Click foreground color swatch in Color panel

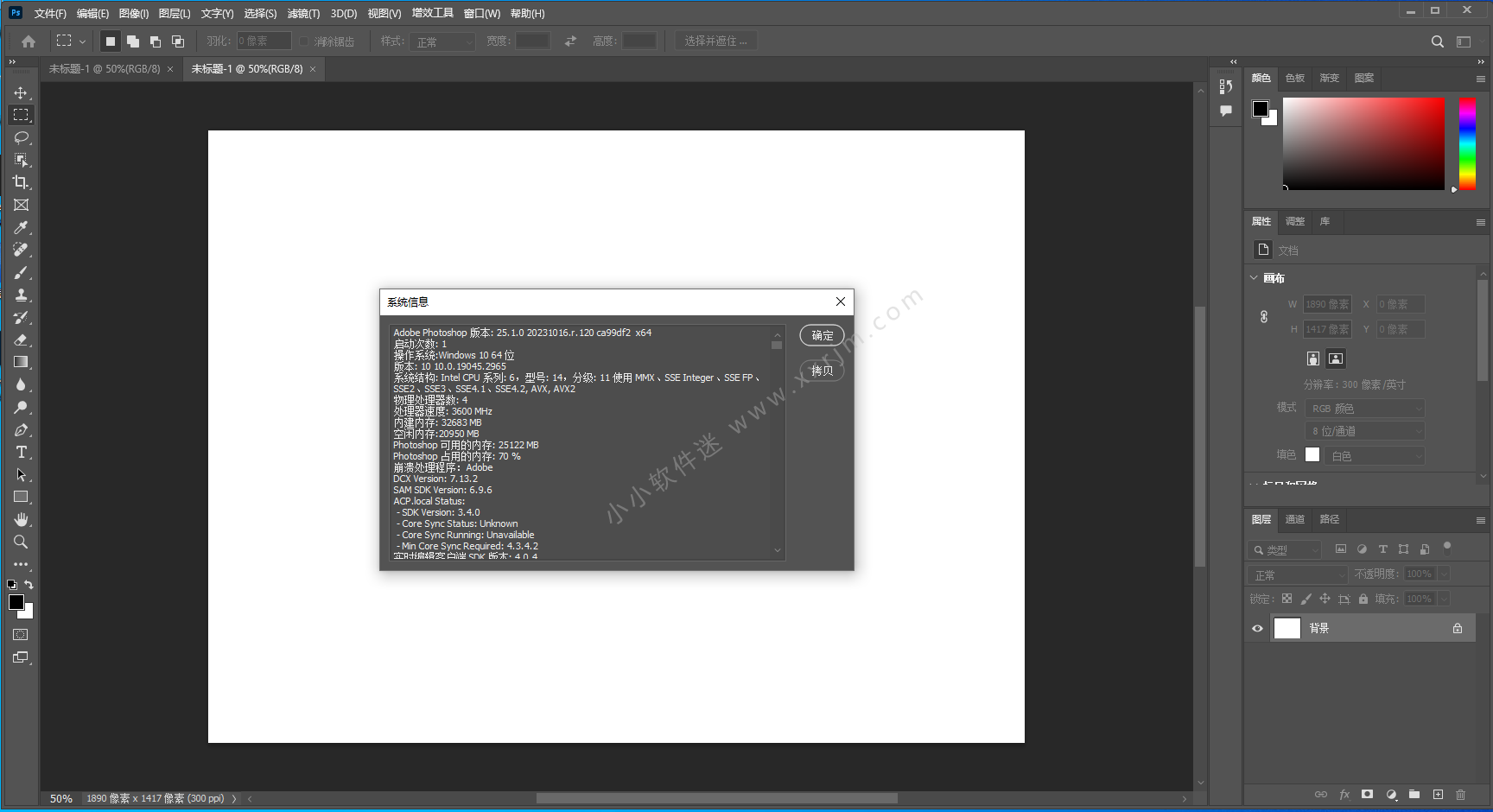tap(1261, 109)
